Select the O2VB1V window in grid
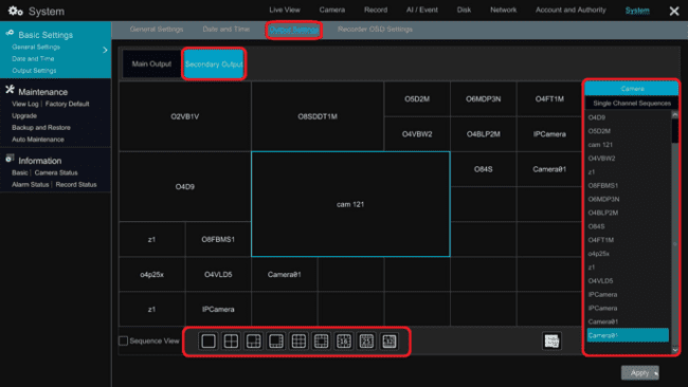 pos(185,116)
